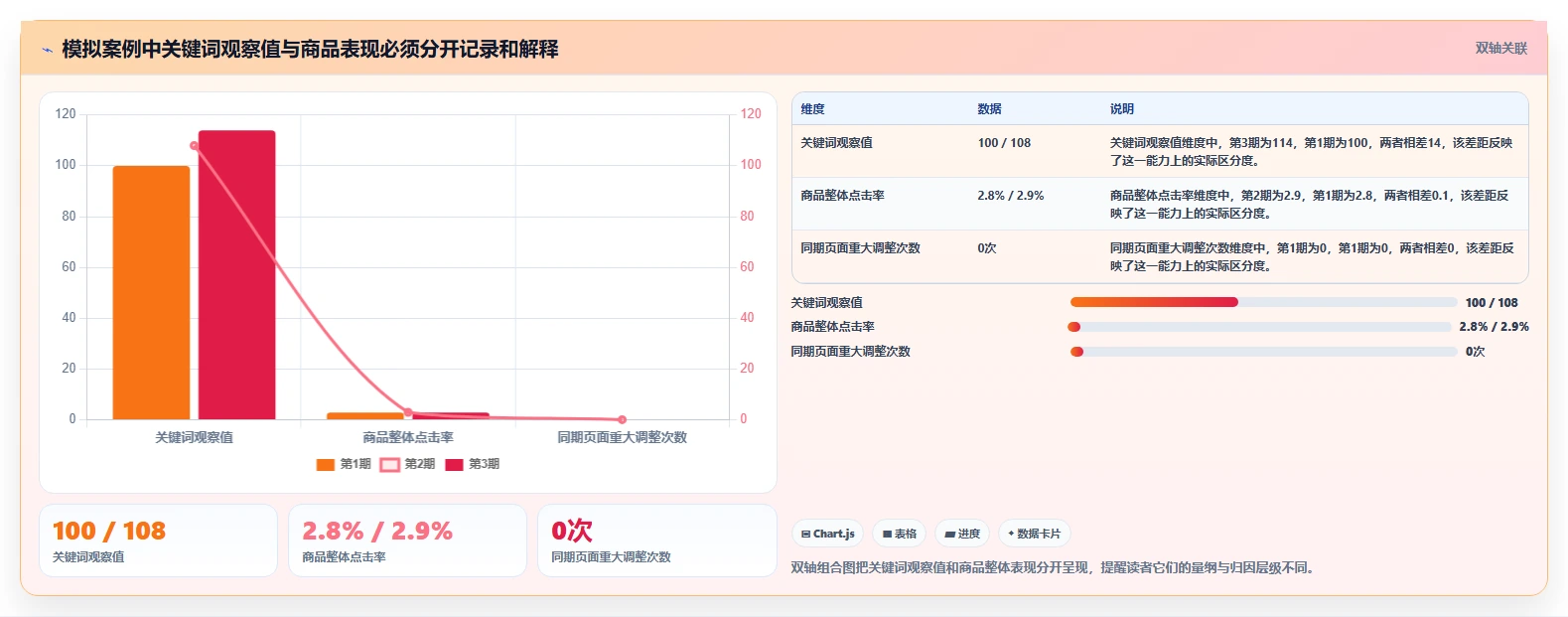
Task: Click the 120 label on the right red axis
Action: coord(751,114)
